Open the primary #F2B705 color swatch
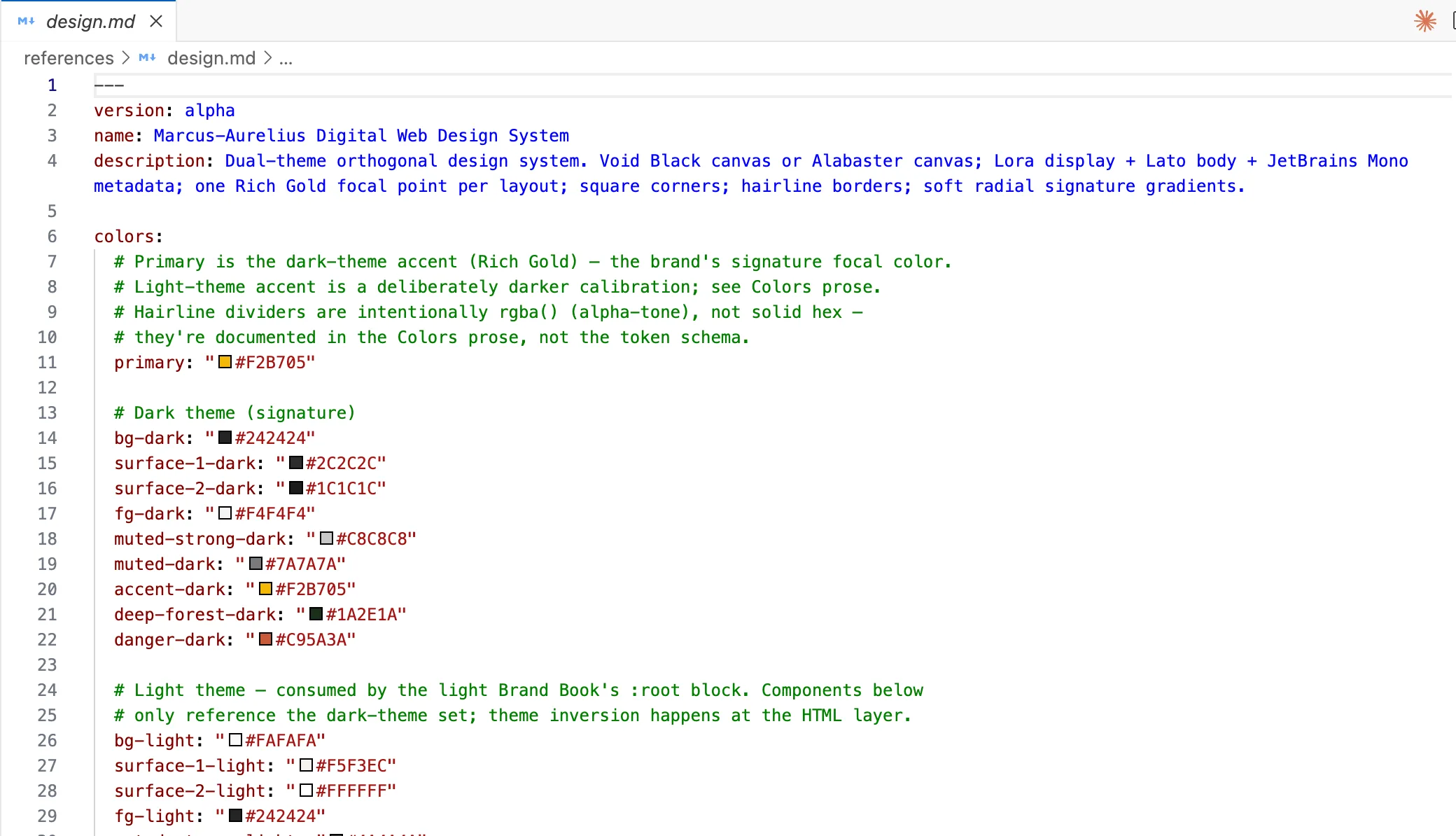This screenshot has width=1456, height=836. tap(225, 362)
